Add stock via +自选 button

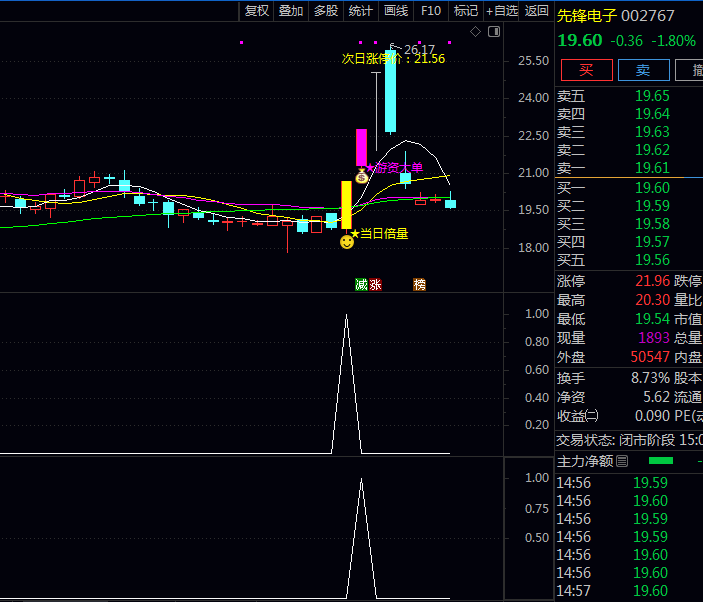[502, 11]
